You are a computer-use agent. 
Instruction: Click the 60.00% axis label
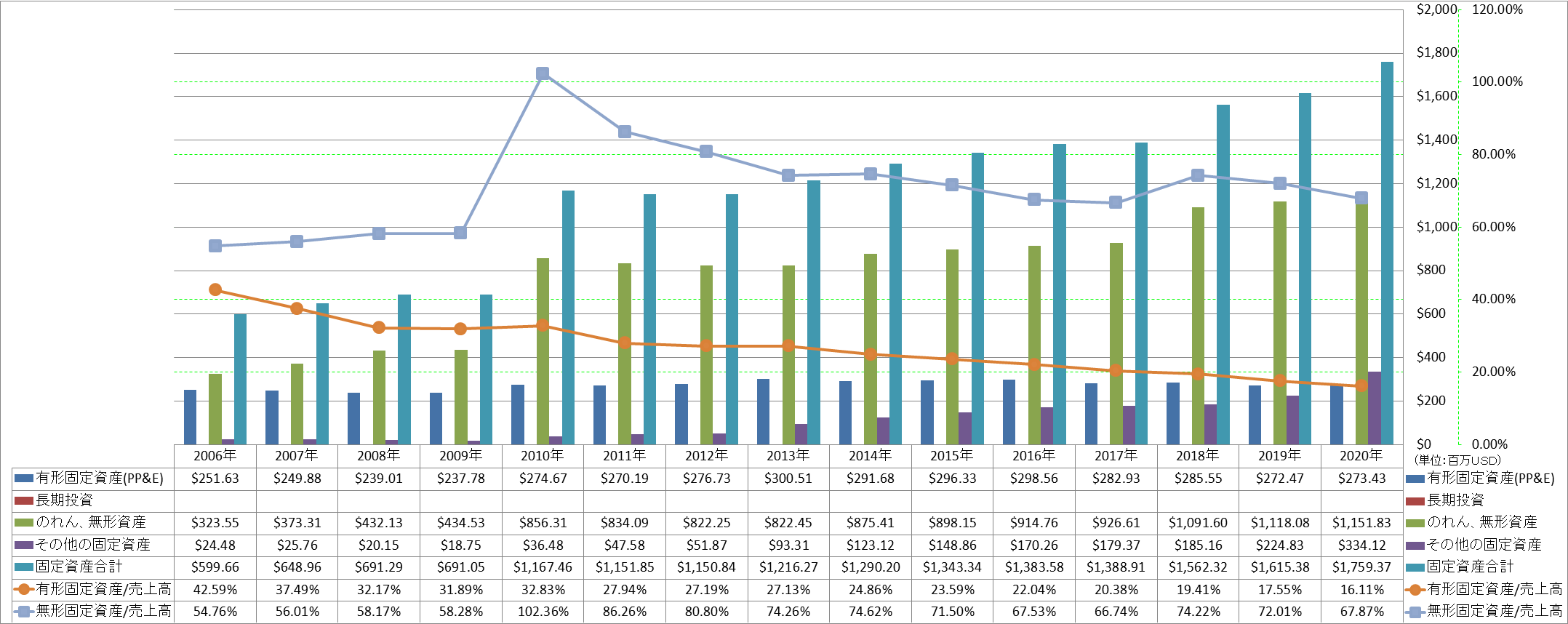(1494, 227)
